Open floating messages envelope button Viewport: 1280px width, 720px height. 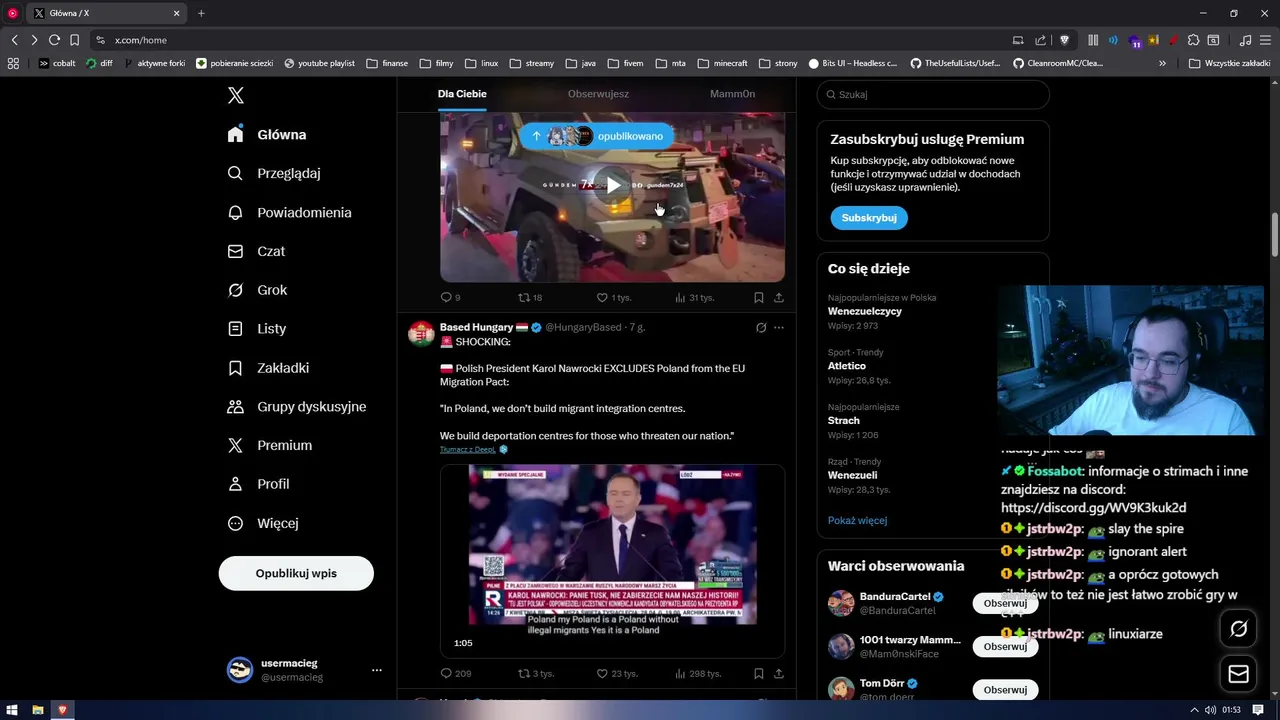pos(1238,675)
